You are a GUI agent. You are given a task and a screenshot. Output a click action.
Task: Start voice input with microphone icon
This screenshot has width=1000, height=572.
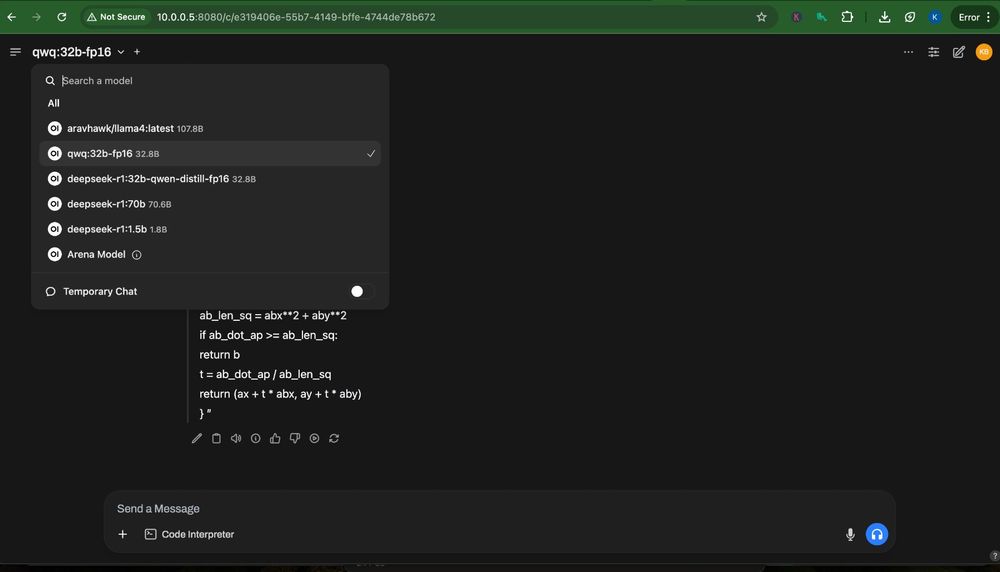coord(850,534)
